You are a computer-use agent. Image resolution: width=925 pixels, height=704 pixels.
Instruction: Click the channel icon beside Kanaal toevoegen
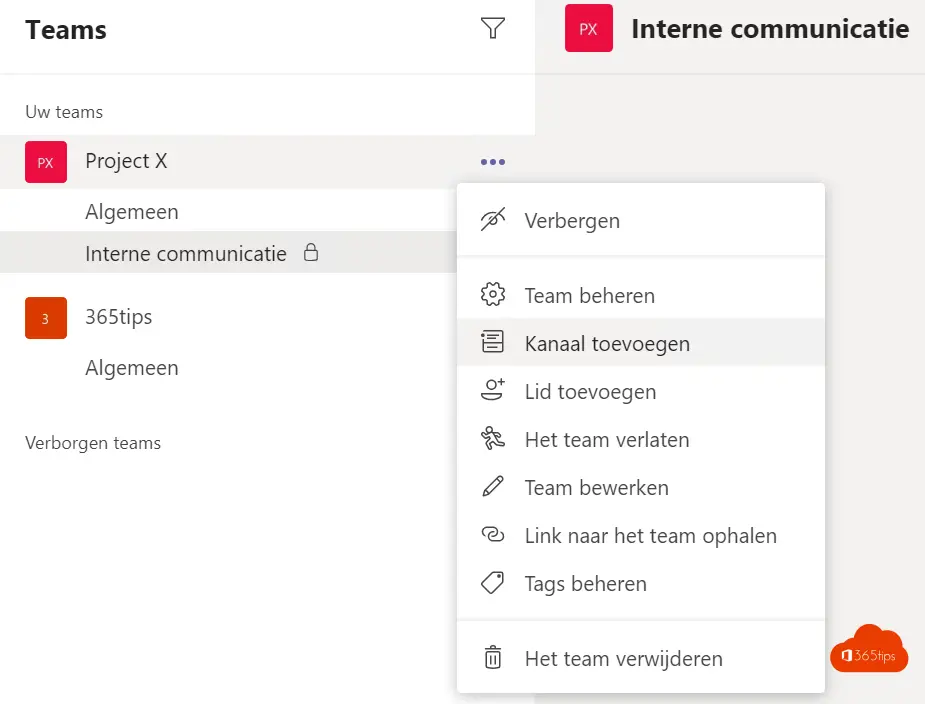(x=493, y=342)
